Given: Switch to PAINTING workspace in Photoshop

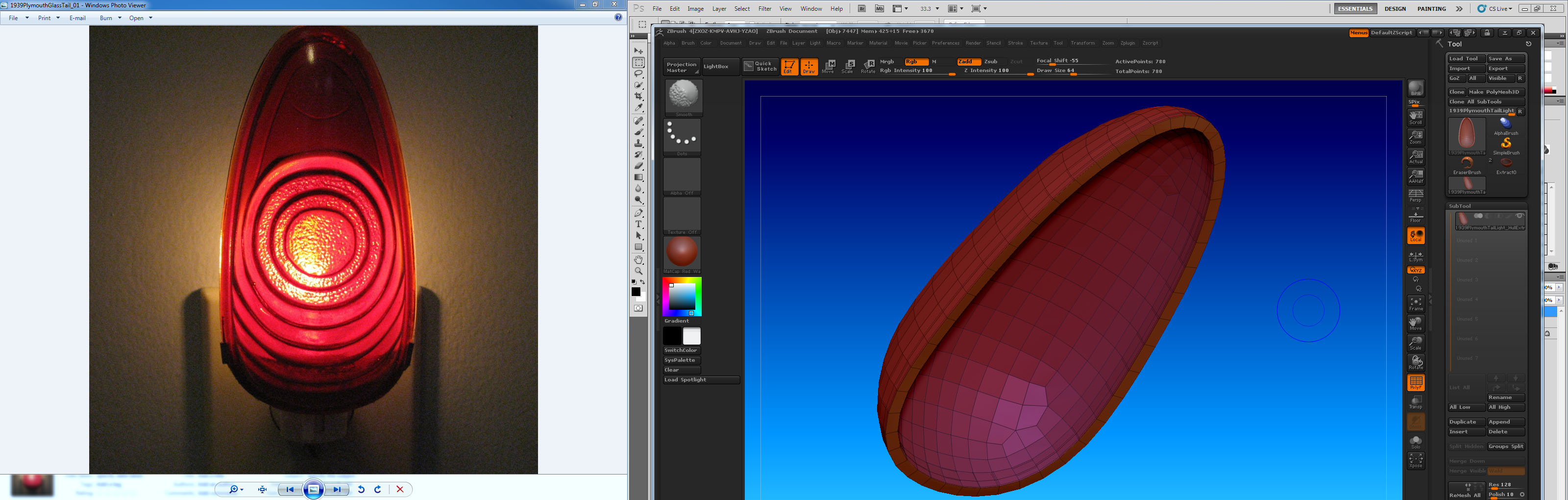Looking at the screenshot, I should click(x=1432, y=8).
